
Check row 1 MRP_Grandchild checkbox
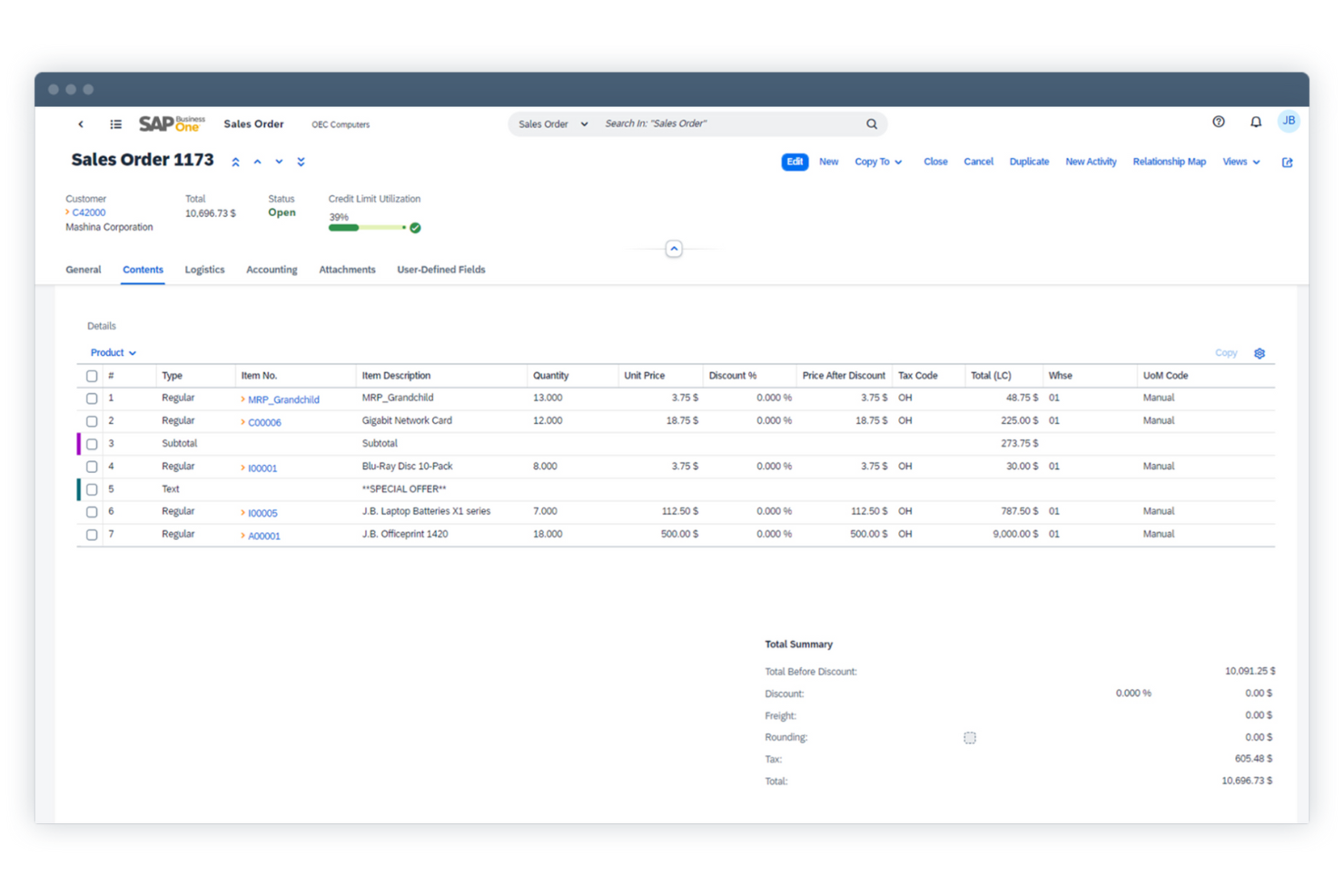(x=92, y=399)
